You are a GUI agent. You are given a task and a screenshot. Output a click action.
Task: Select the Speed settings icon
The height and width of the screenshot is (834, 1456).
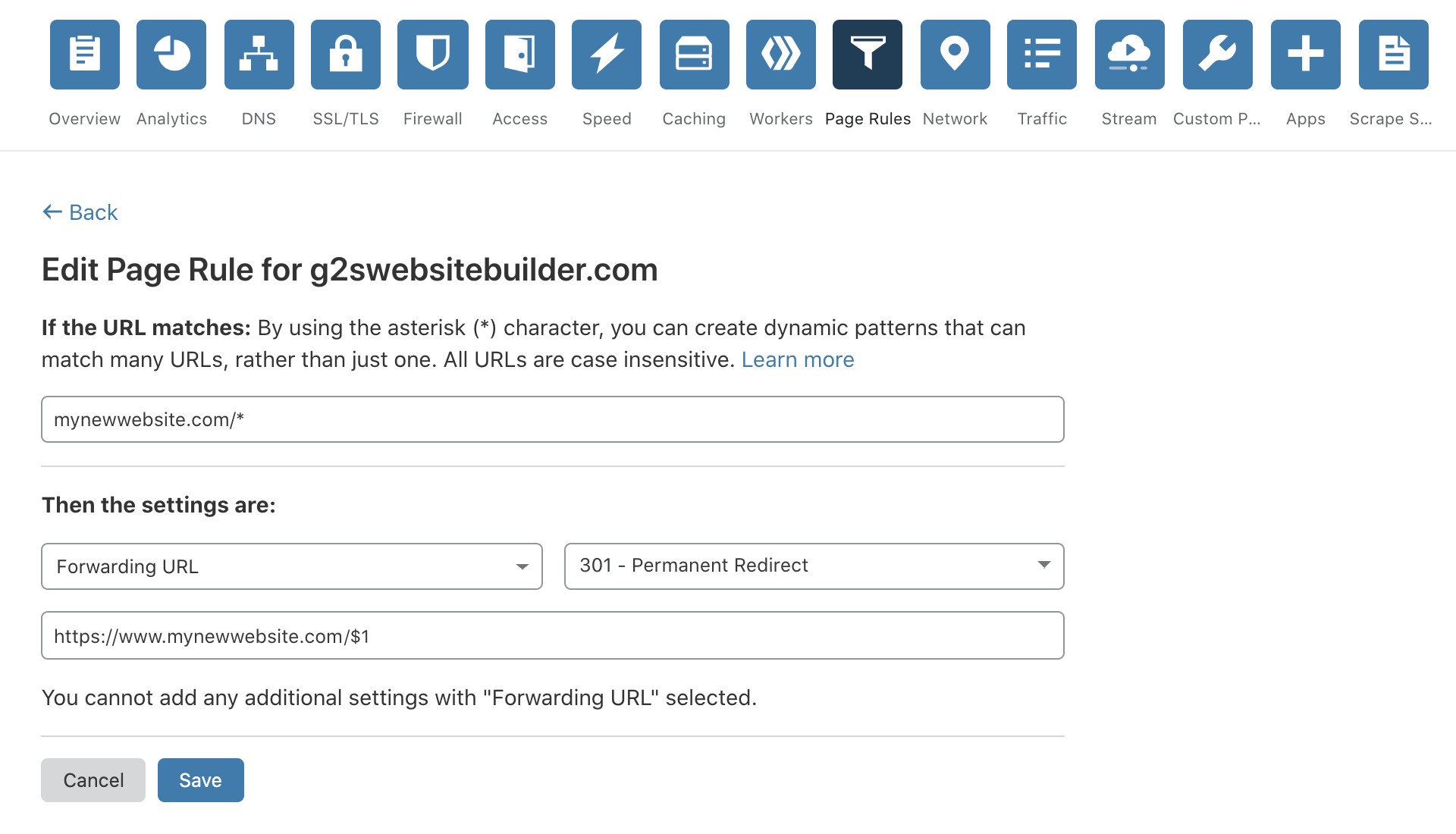607,55
